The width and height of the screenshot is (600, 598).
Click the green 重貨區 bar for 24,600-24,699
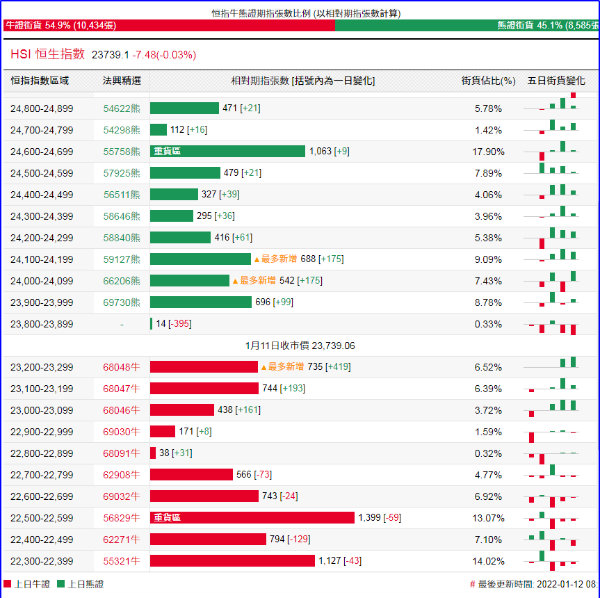[227, 151]
